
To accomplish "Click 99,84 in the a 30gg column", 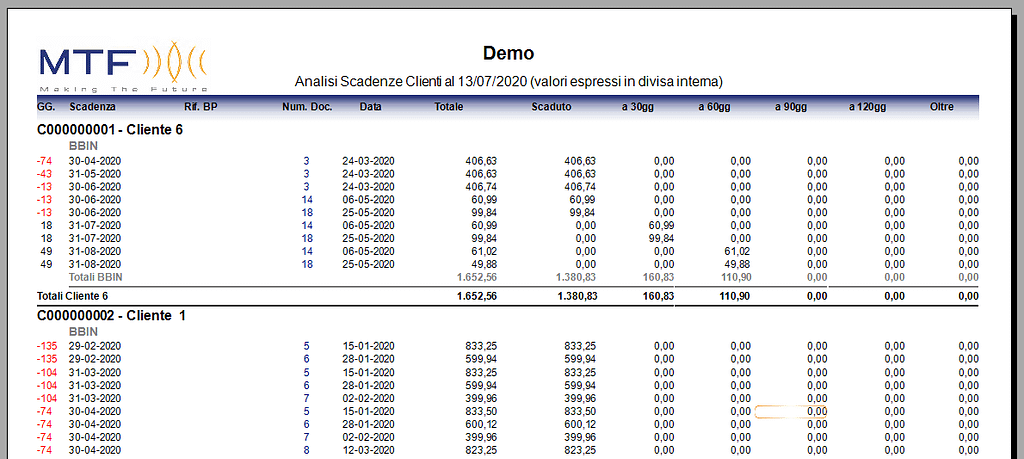I will click(x=660, y=238).
